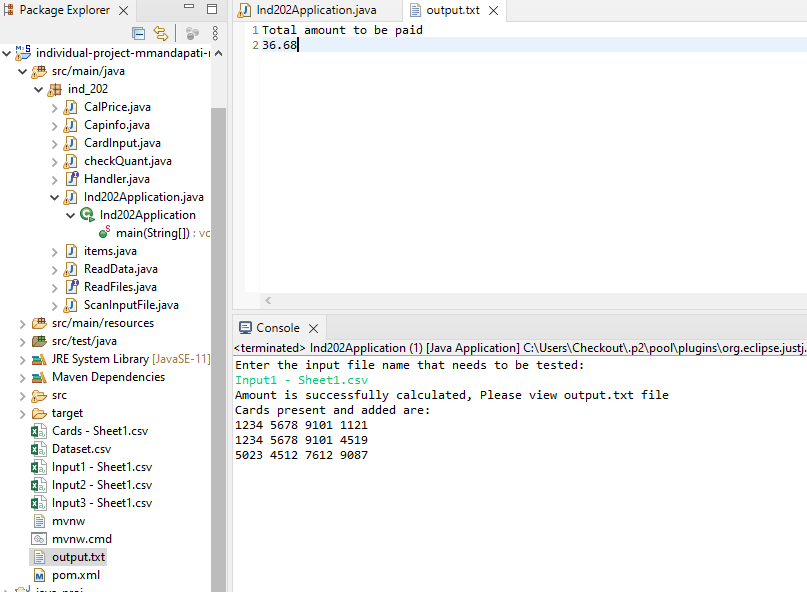Expand checkQuant.java node

click(55, 162)
